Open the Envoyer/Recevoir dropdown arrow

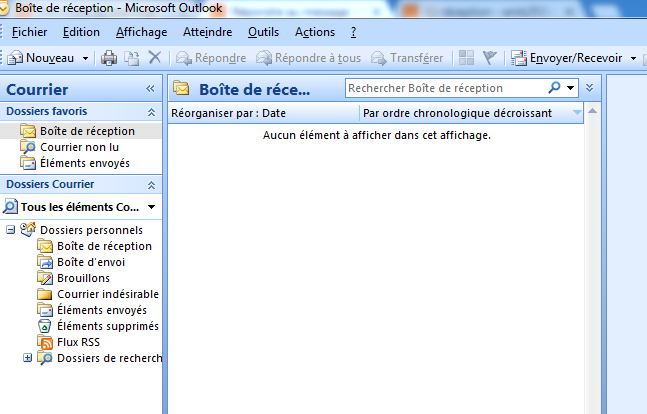tap(633, 59)
